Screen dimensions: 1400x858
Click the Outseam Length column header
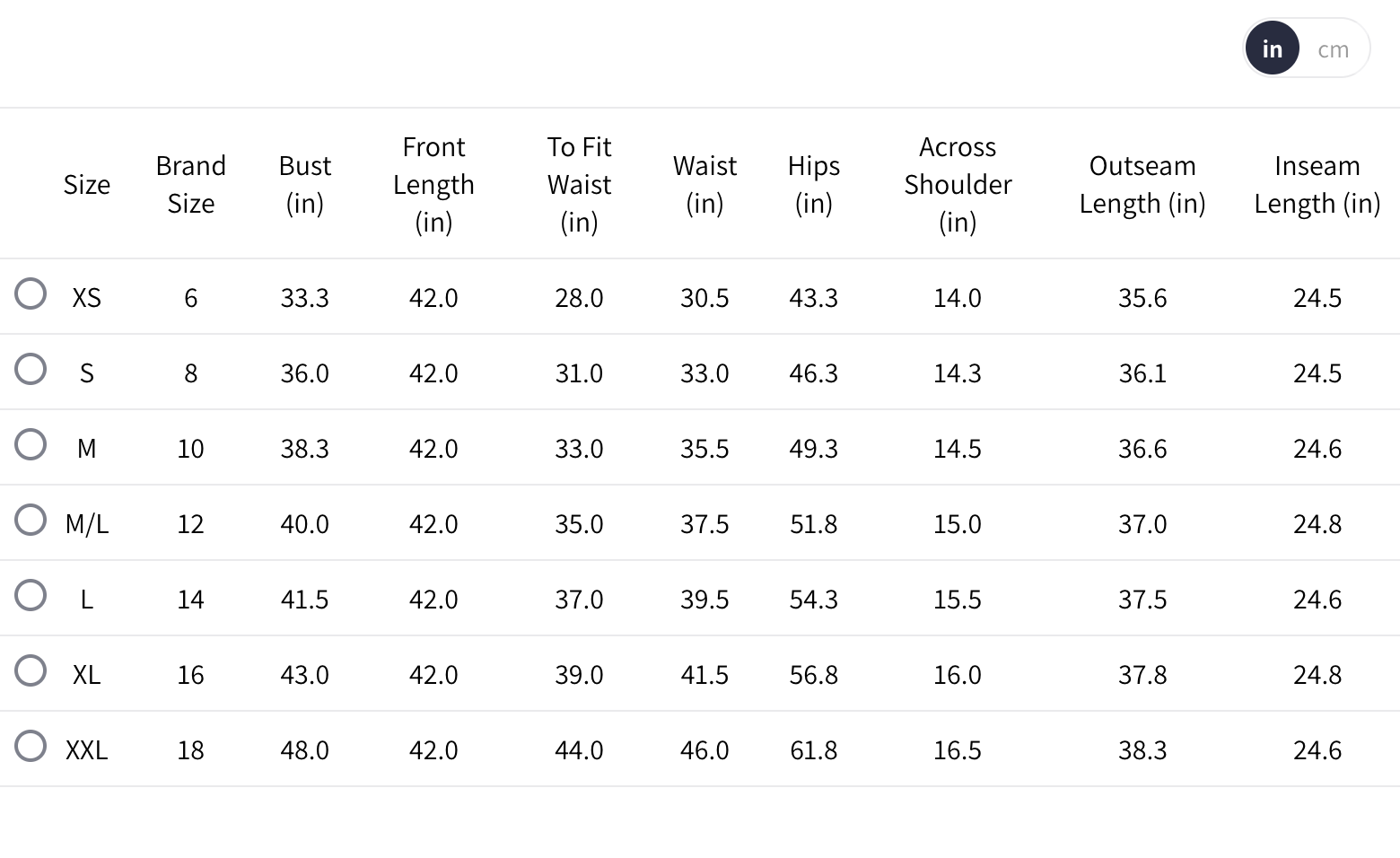point(1142,185)
